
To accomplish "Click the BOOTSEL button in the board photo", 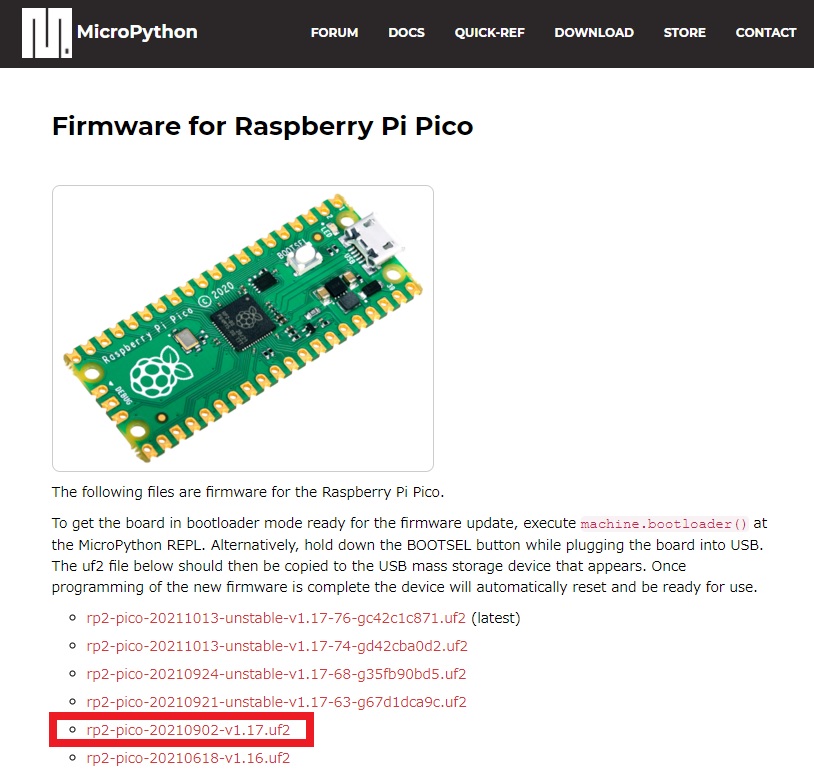I will coord(304,258).
